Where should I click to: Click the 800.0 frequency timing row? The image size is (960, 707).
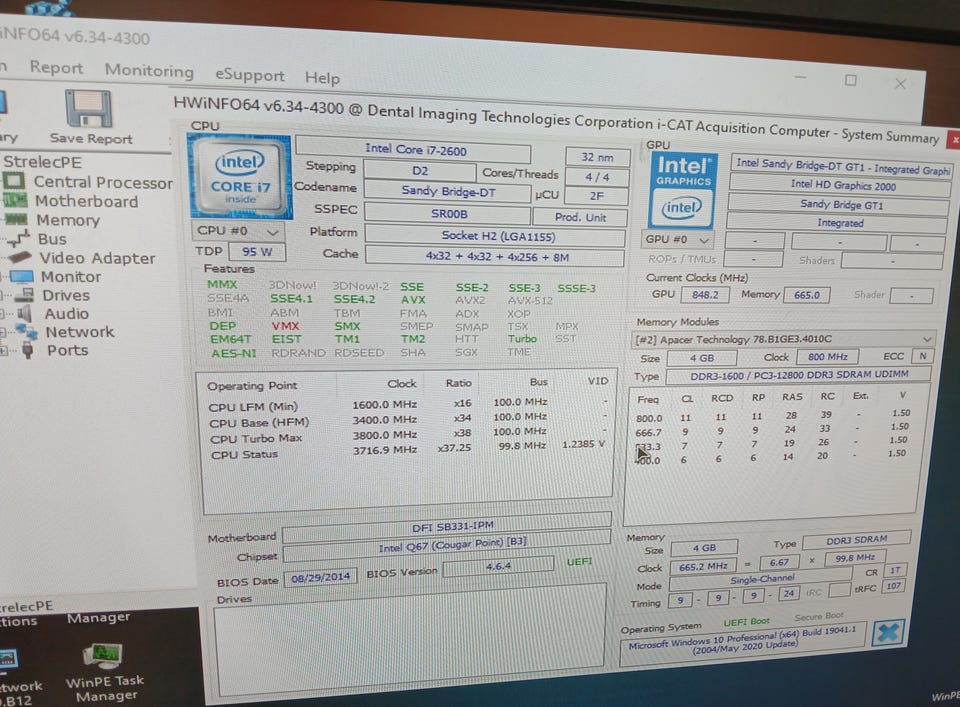click(x=772, y=416)
